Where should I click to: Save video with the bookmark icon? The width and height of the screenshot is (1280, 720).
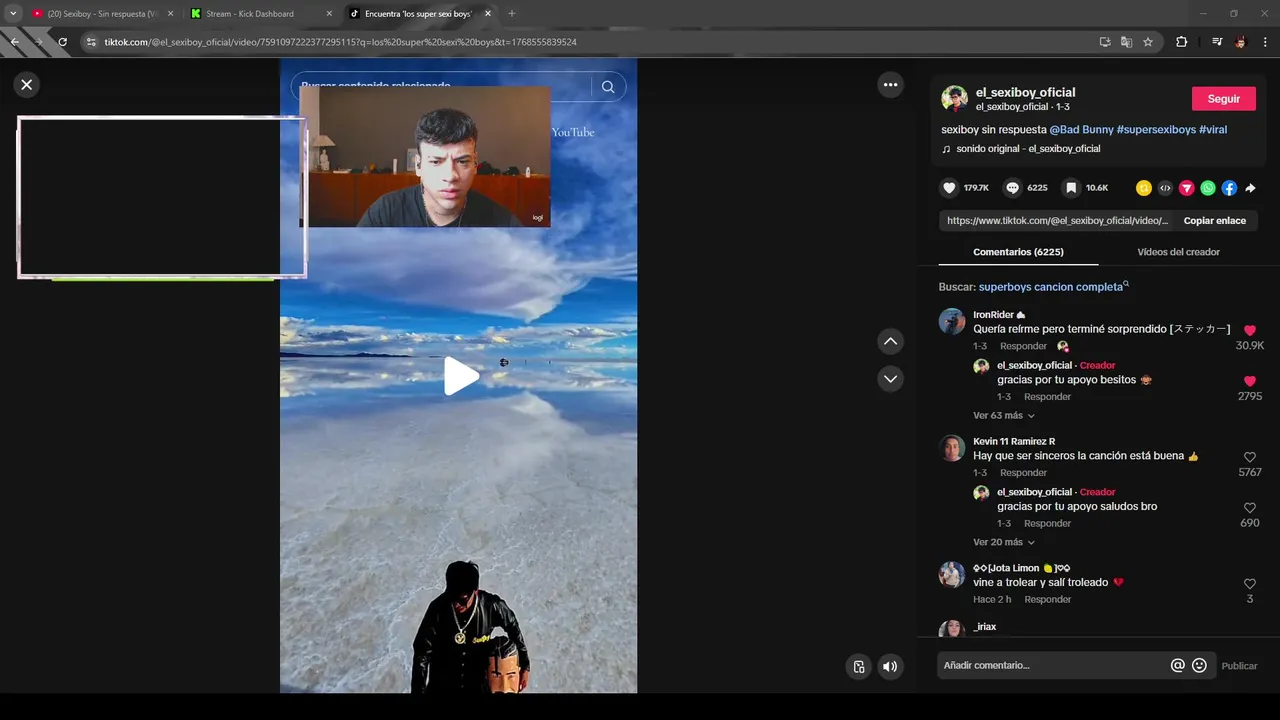click(1071, 188)
